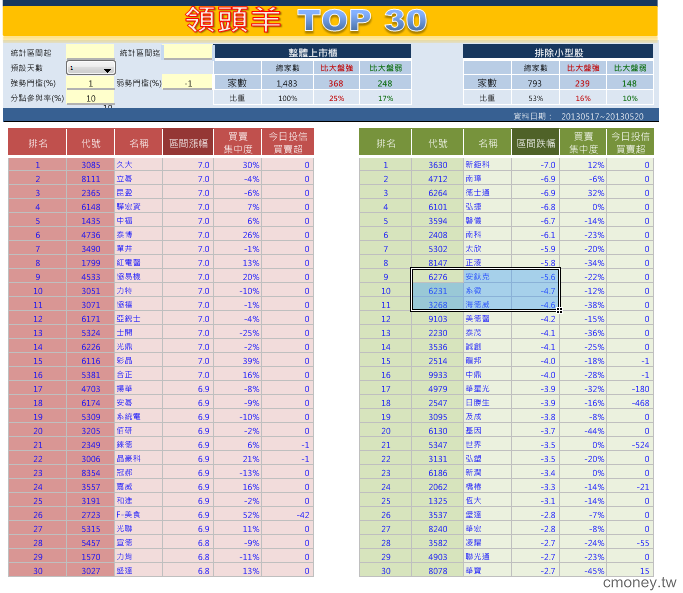Select the red value 368

(336, 83)
